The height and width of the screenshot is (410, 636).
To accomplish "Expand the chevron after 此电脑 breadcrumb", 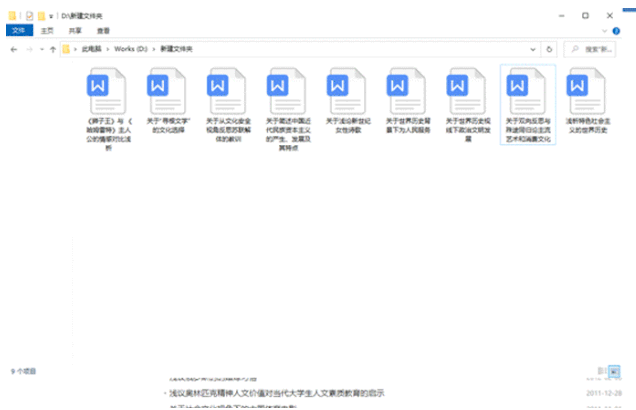I will pyautogui.click(x=108, y=49).
